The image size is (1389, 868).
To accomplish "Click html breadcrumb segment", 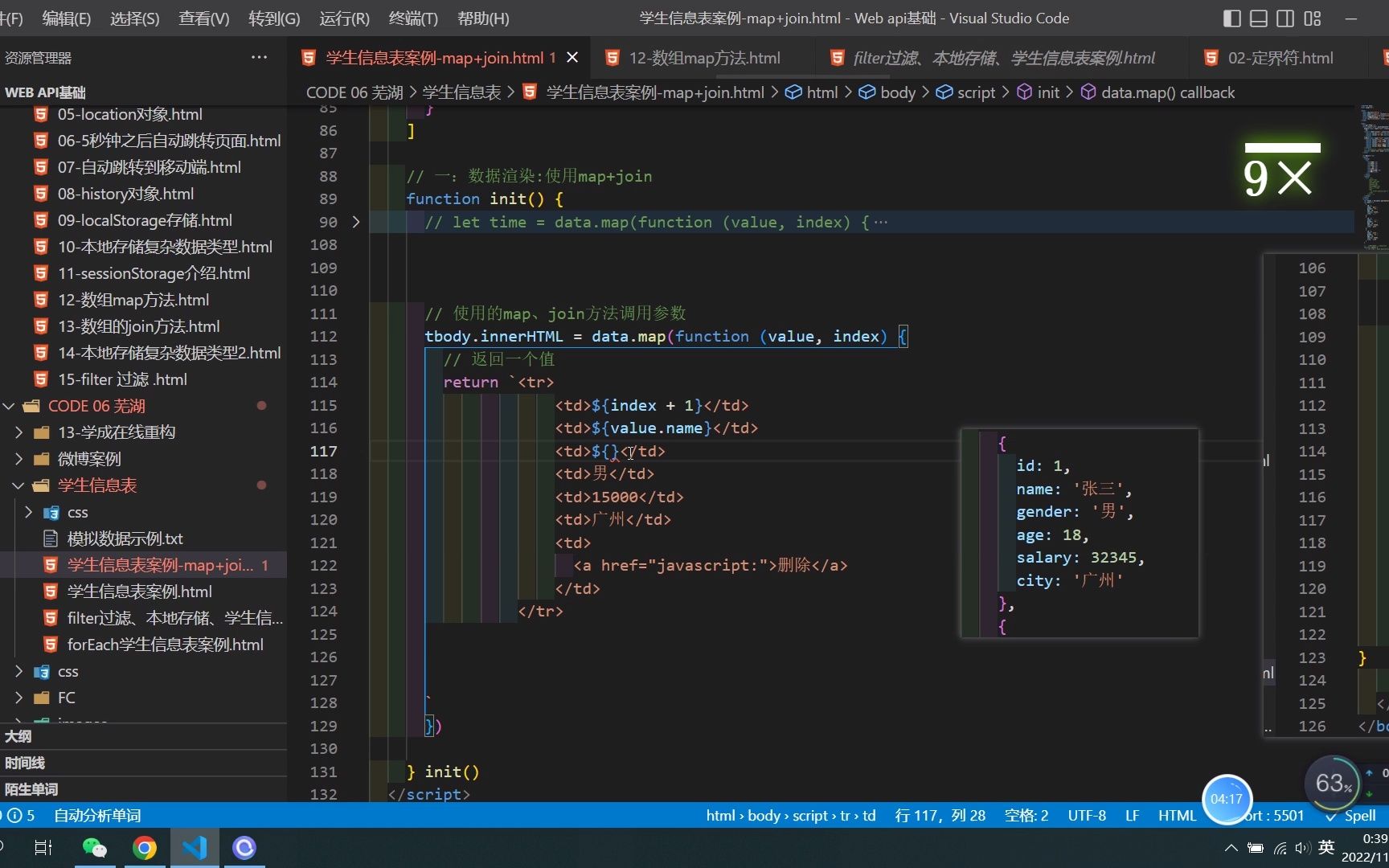I will coord(822,92).
